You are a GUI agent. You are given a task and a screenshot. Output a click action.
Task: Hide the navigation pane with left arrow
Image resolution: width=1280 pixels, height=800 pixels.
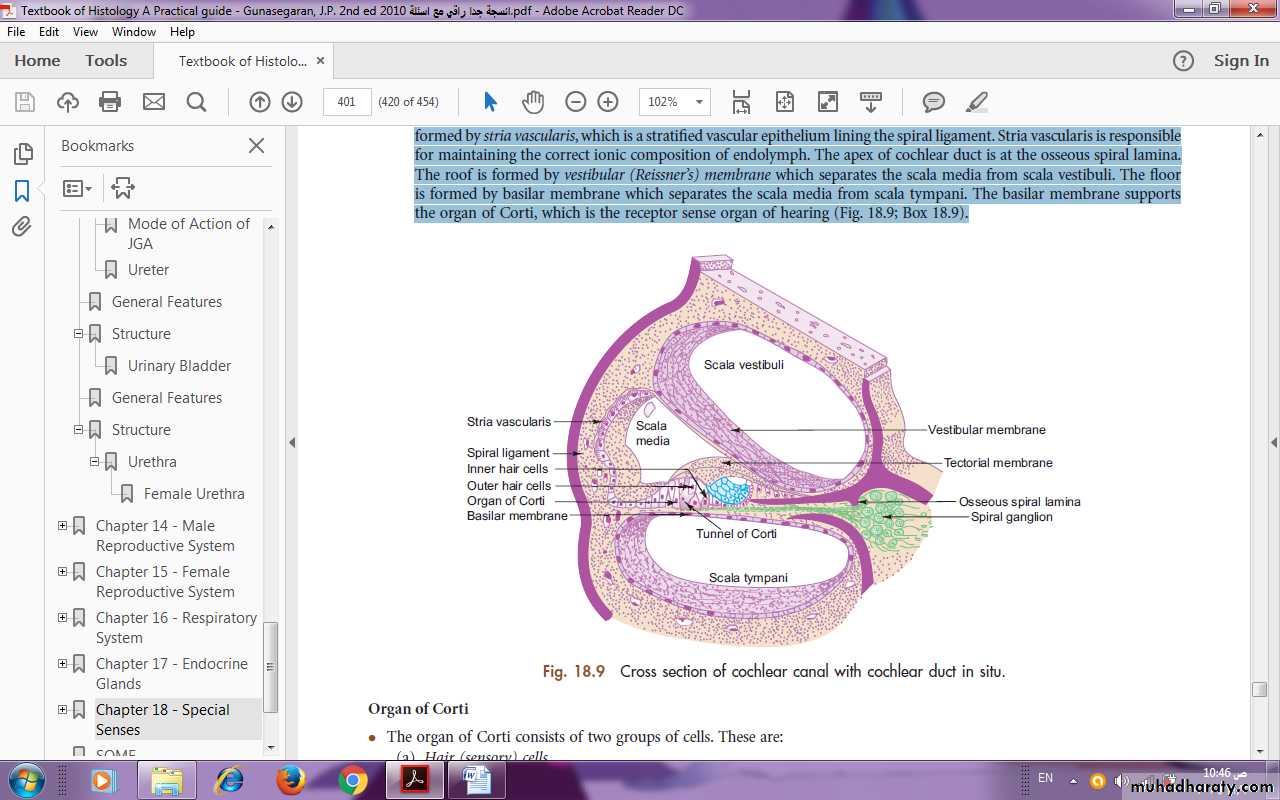(x=291, y=442)
